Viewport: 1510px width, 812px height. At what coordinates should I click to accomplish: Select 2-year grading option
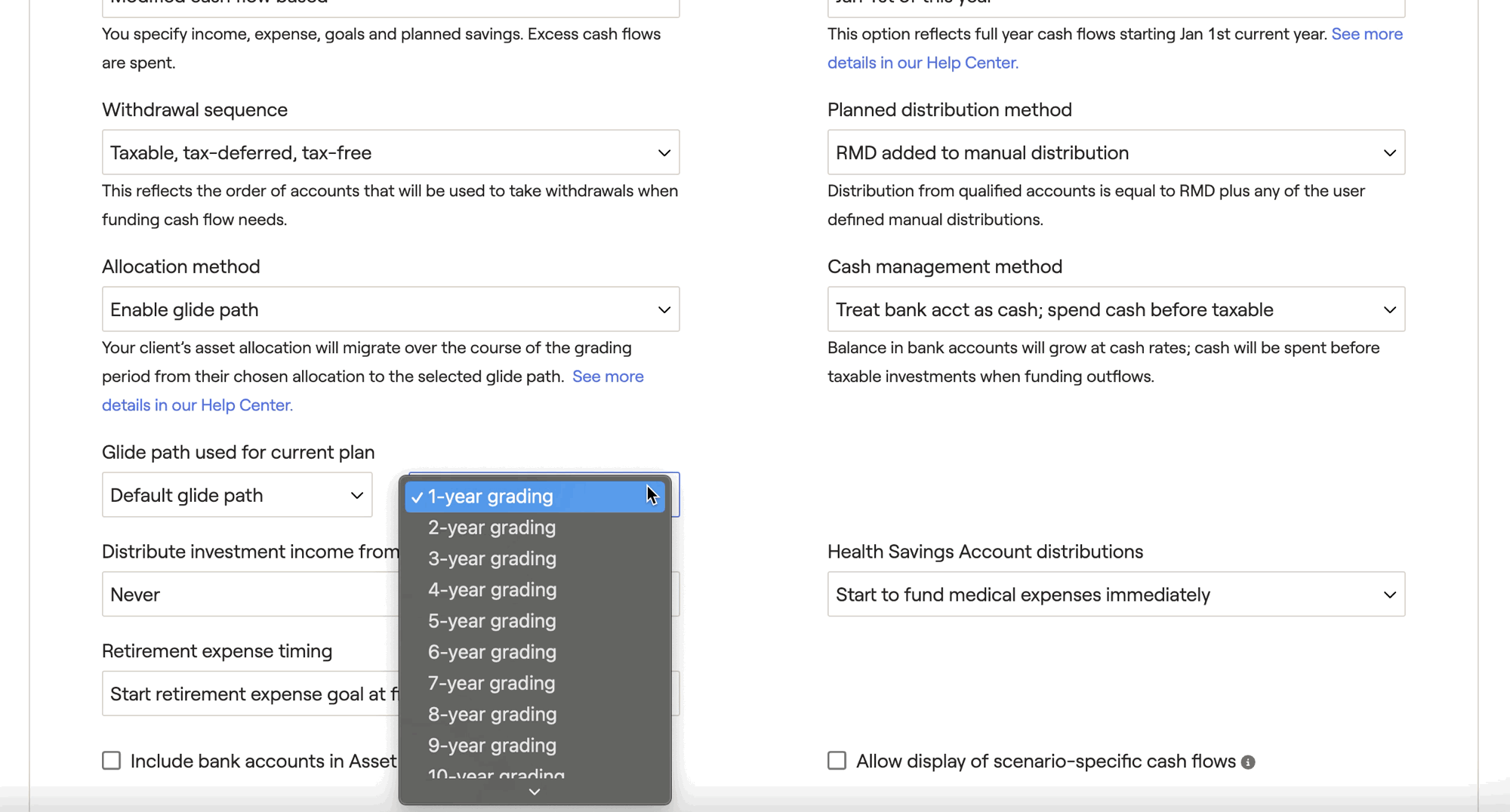[535, 527]
